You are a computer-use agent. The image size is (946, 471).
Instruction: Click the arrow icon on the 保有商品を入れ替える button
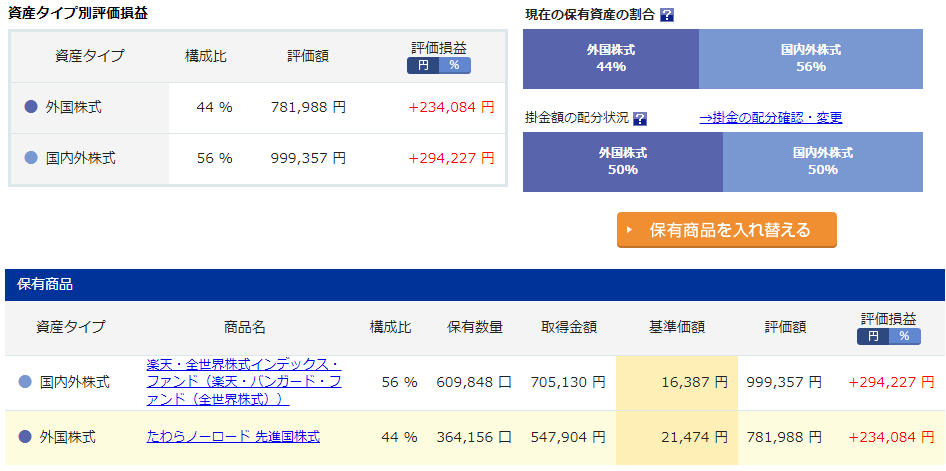pyautogui.click(x=629, y=230)
